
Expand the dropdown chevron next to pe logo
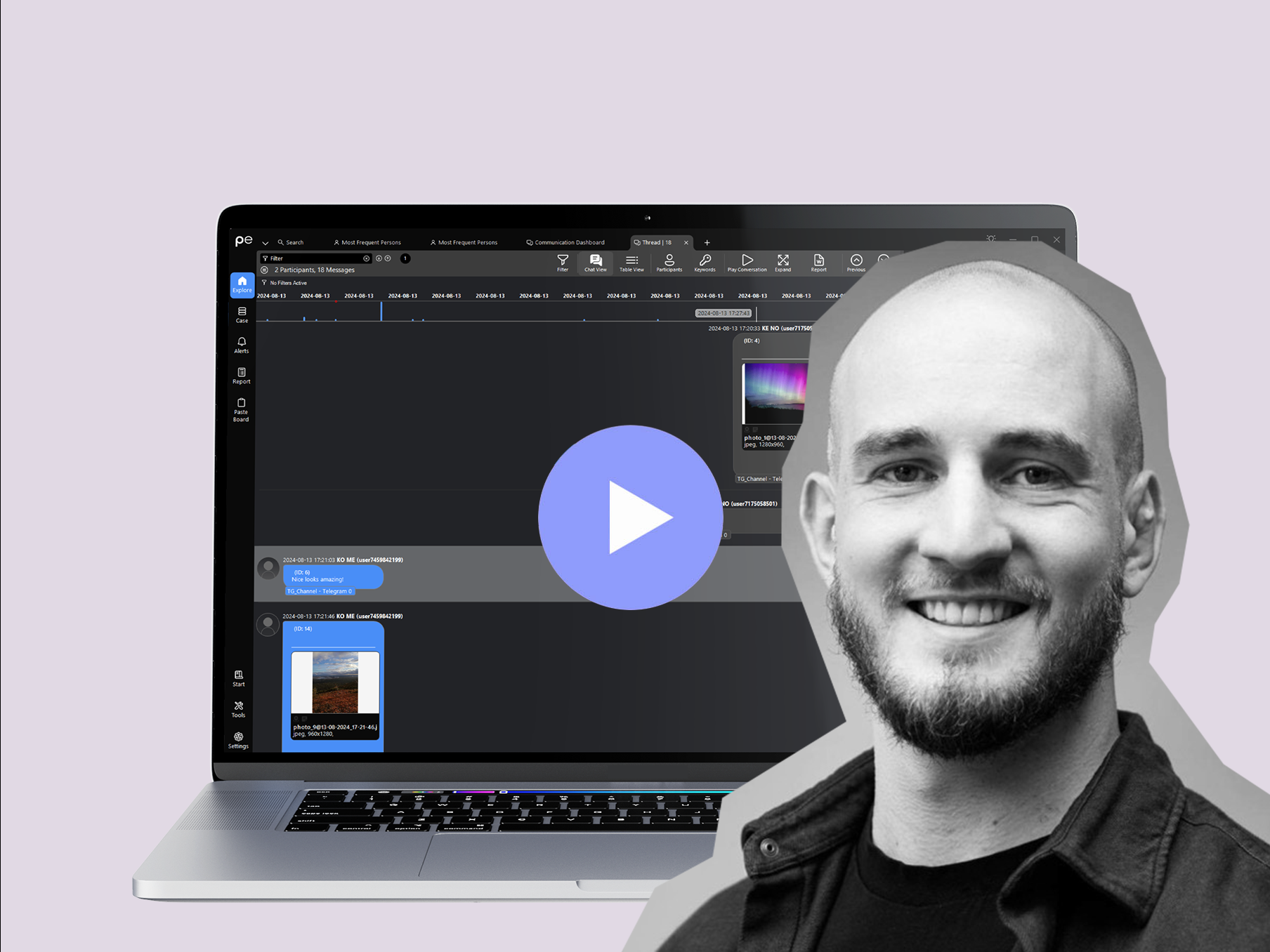coord(266,243)
